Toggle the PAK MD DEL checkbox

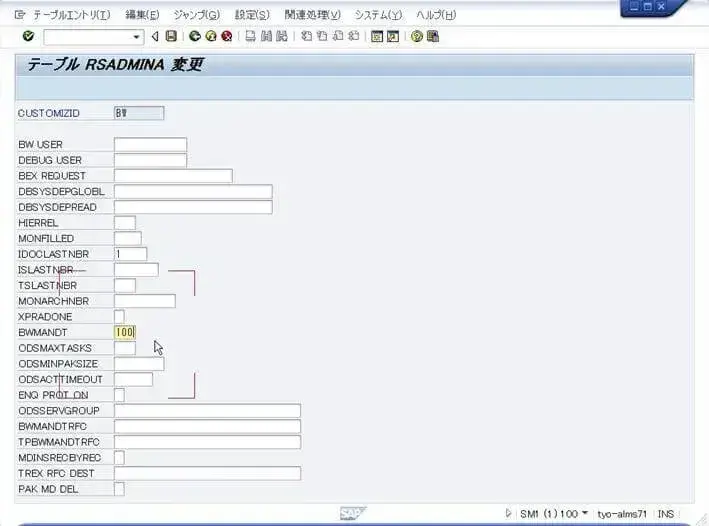[119, 489]
